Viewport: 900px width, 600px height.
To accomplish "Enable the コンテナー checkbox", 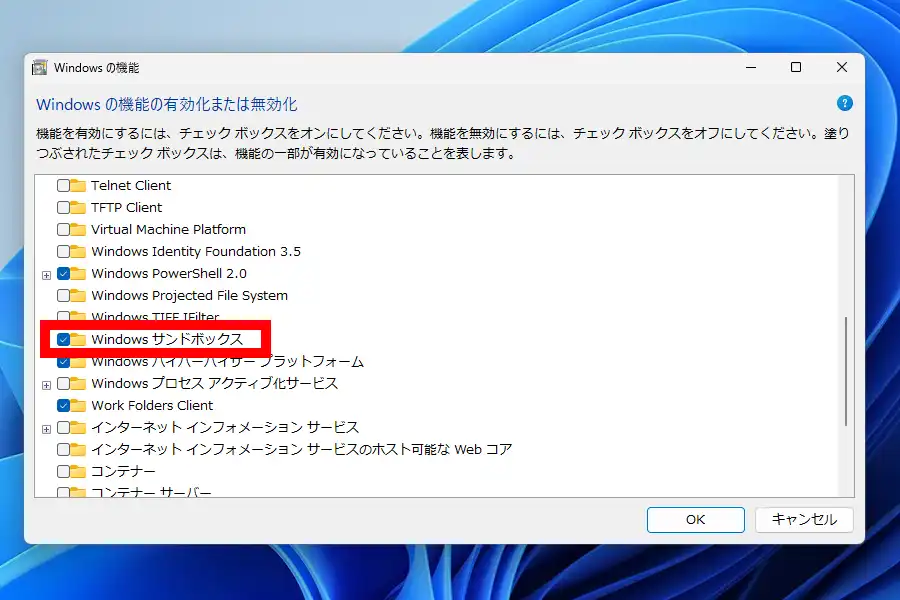I will click(63, 471).
